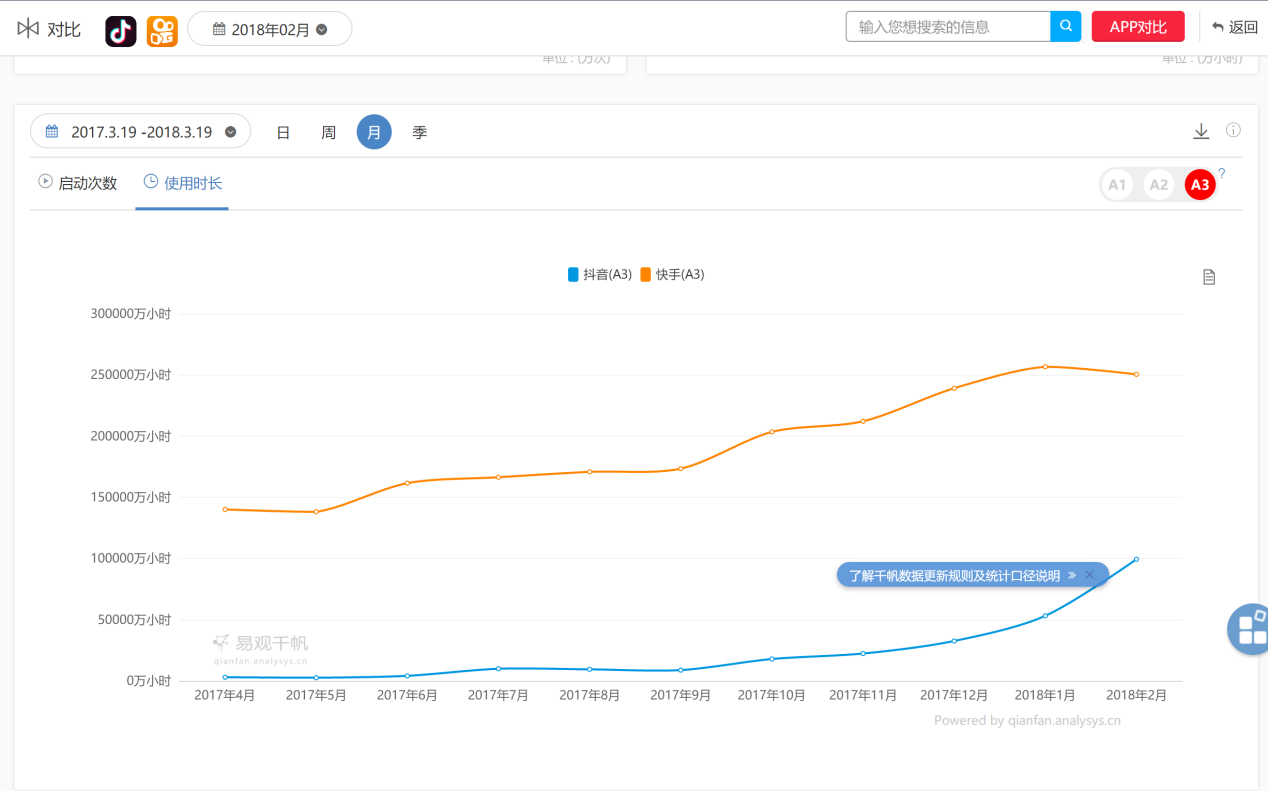Click the Kuaishou orange app icon
The image size is (1268, 791).
coord(162,31)
